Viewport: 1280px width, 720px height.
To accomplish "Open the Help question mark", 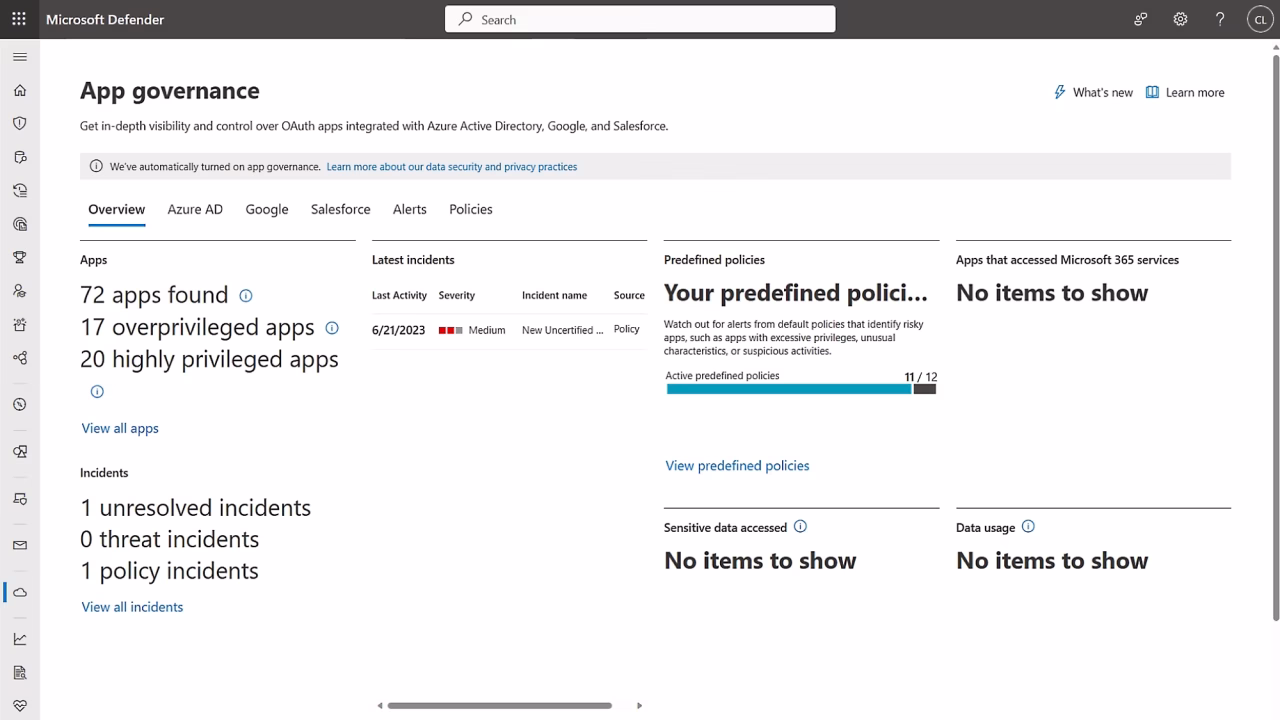I will coord(1220,19).
